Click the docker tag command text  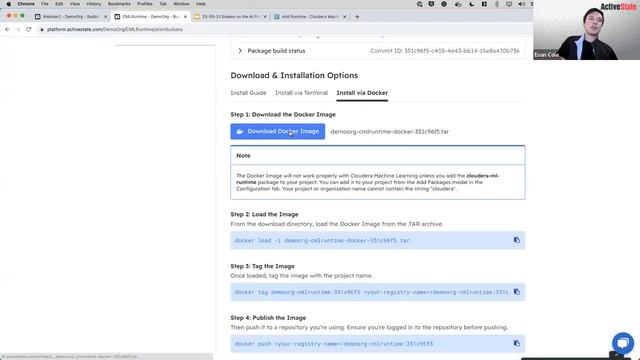(x=371, y=292)
